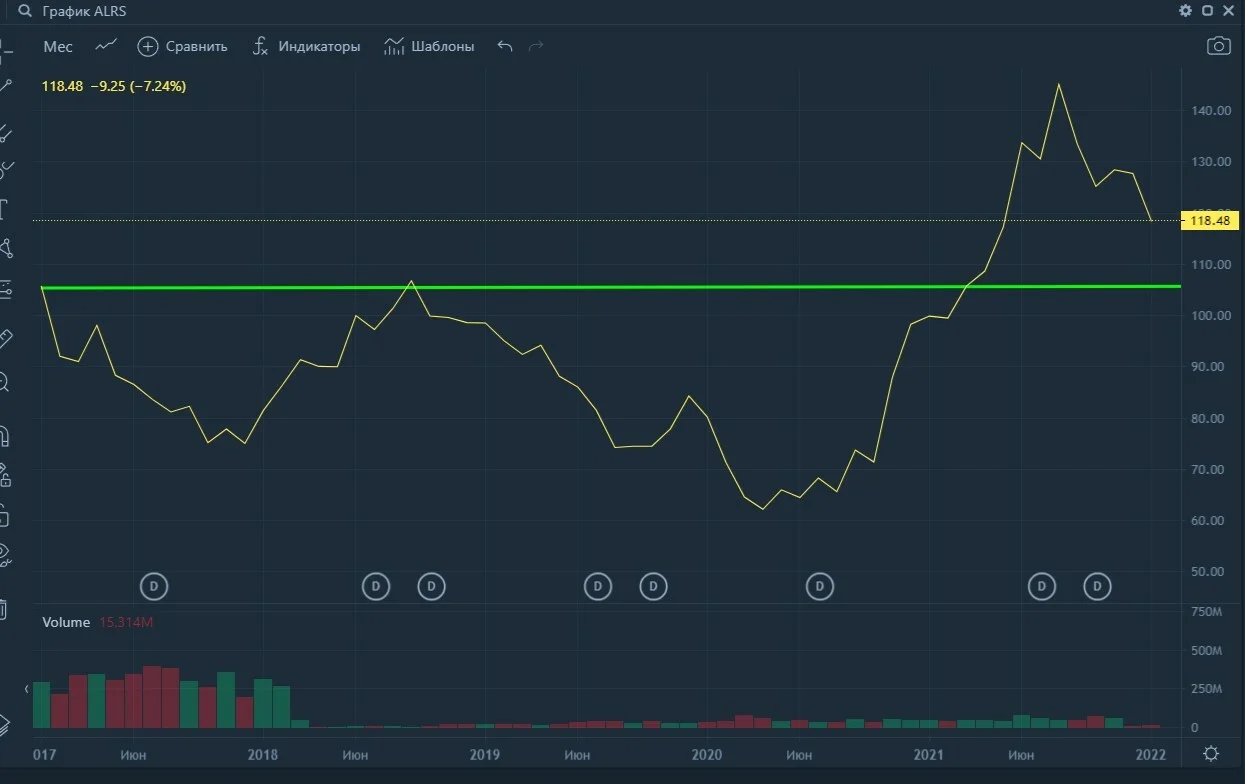Viewport: 1245px width, 784px height.
Task: Hide all drawings with eye icon
Action: point(4,553)
